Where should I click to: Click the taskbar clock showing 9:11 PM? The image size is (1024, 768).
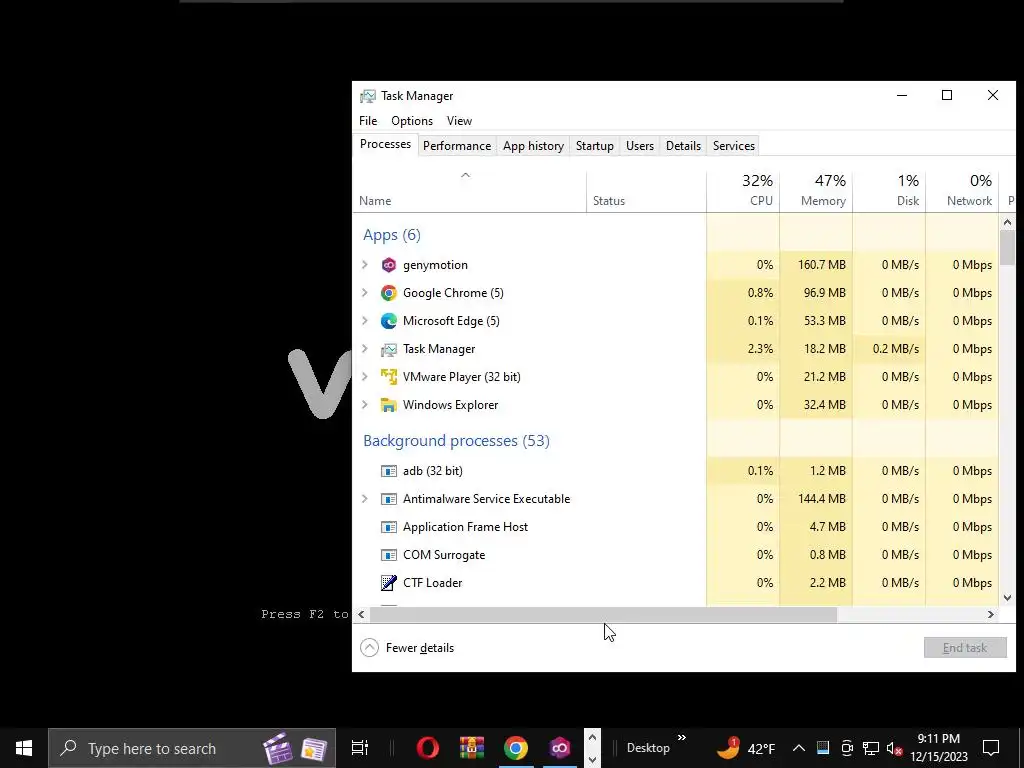click(x=938, y=748)
